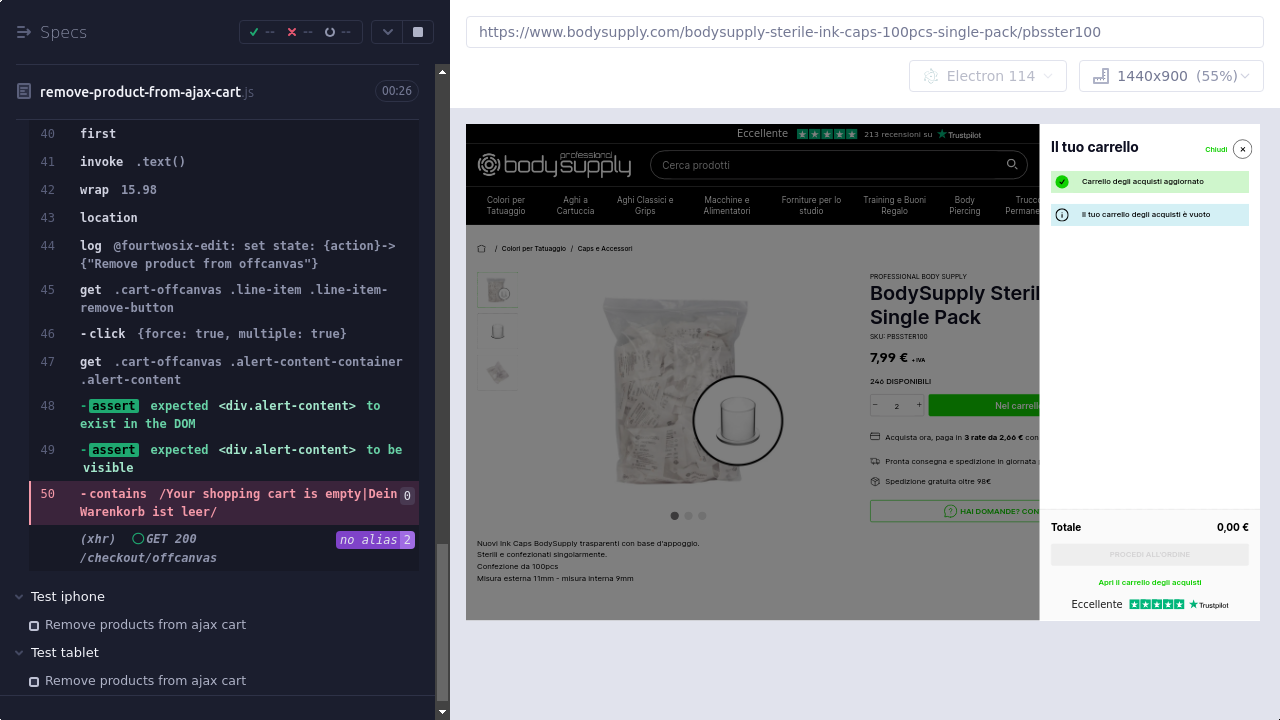Click the Cerca prodotti search field
Image resolution: width=1280 pixels, height=720 pixels.
click(x=830, y=165)
